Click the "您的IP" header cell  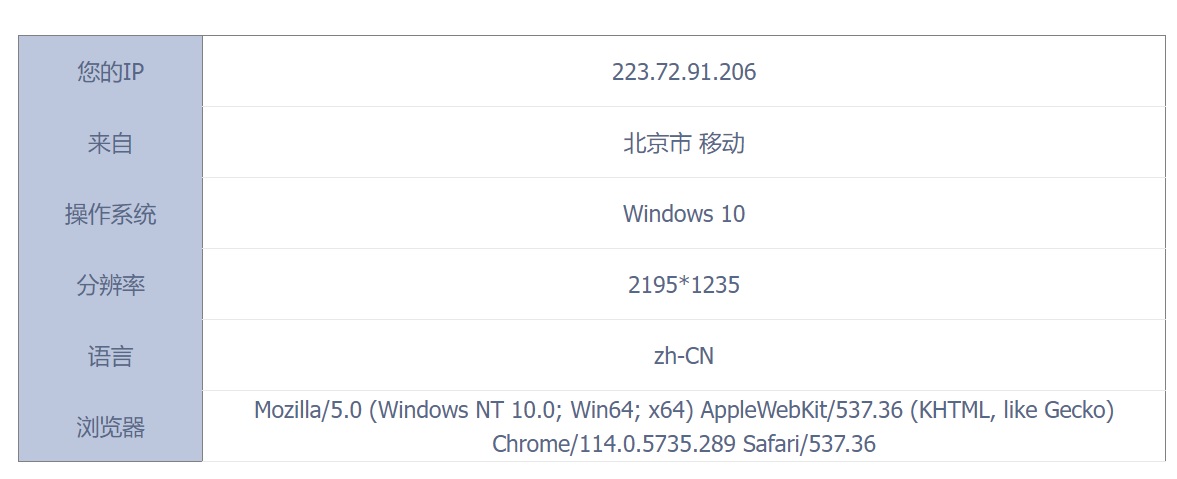coord(110,72)
